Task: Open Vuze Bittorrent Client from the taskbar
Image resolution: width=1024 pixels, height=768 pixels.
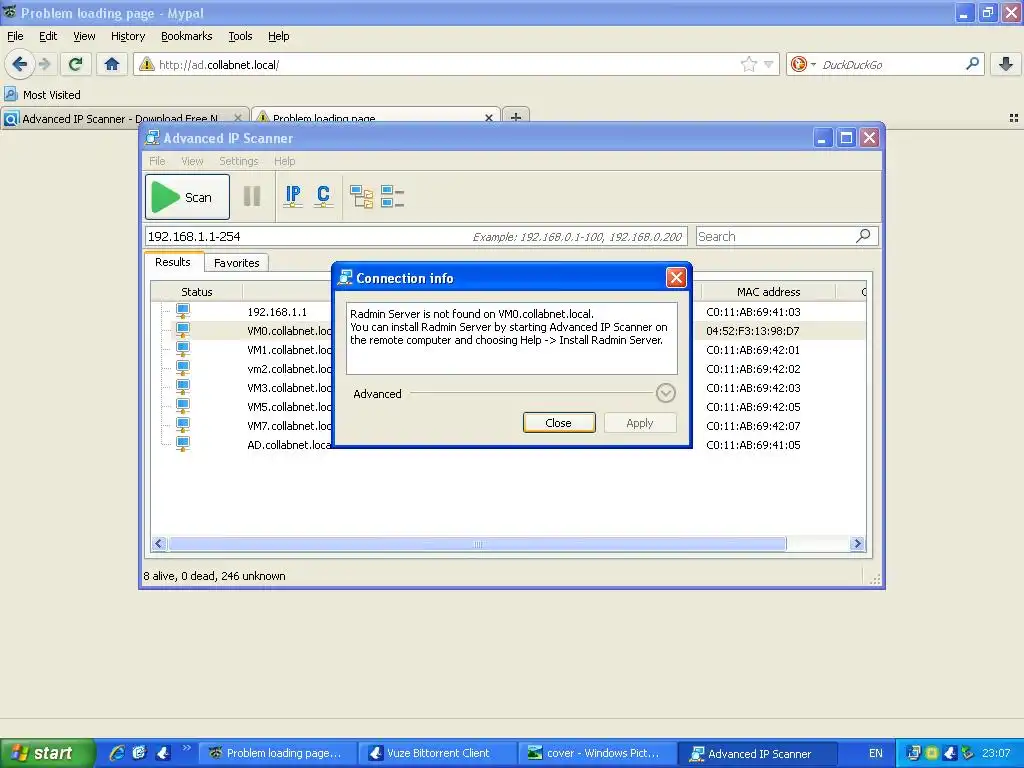Action: coord(437,753)
